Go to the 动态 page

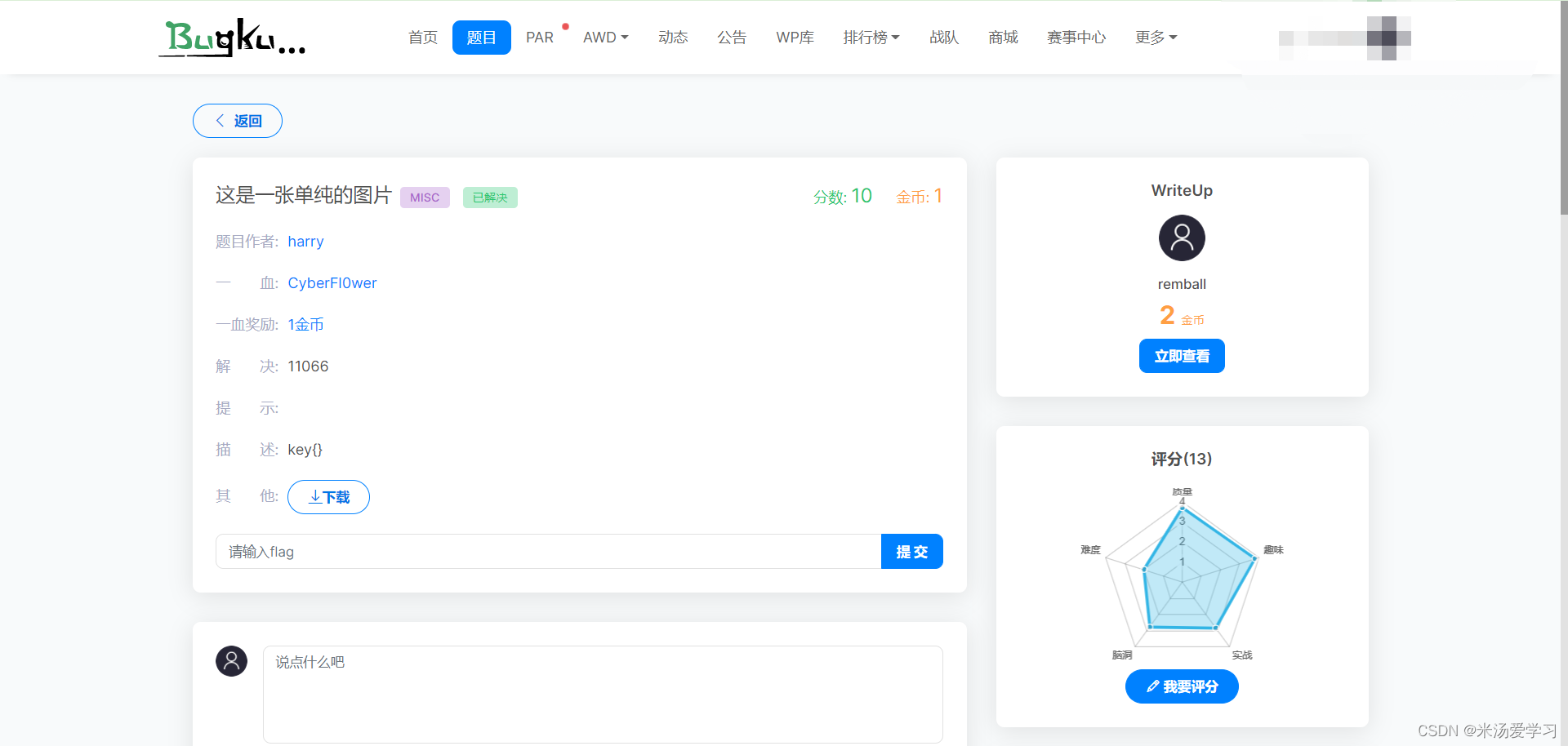click(x=673, y=38)
